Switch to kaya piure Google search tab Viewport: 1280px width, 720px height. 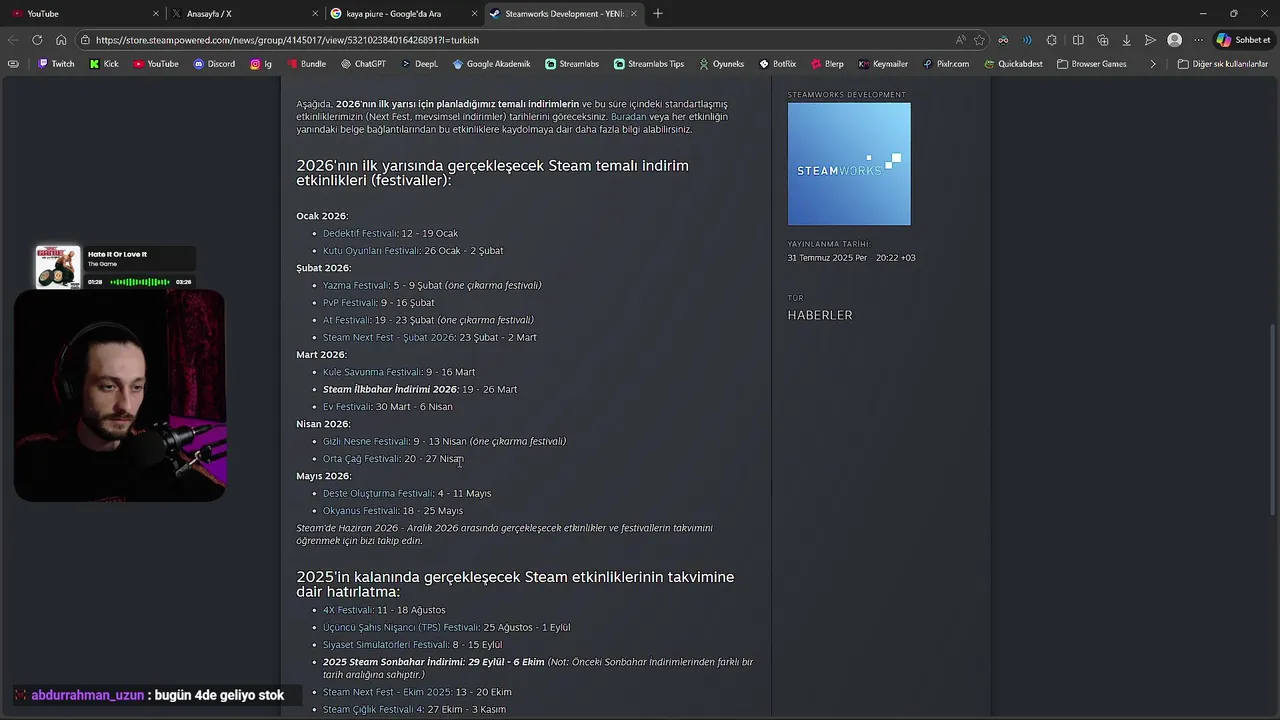[403, 14]
